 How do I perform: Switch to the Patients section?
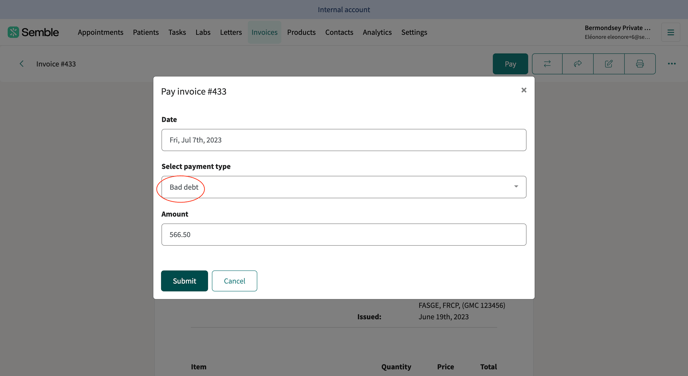coord(146,32)
